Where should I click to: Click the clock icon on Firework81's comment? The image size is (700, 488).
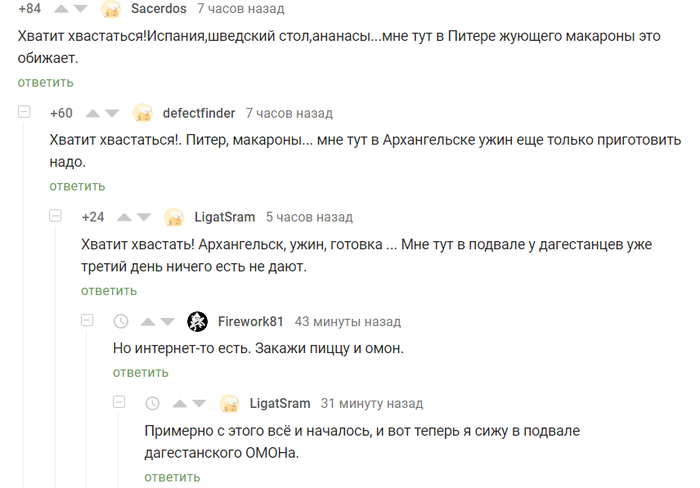click(121, 321)
